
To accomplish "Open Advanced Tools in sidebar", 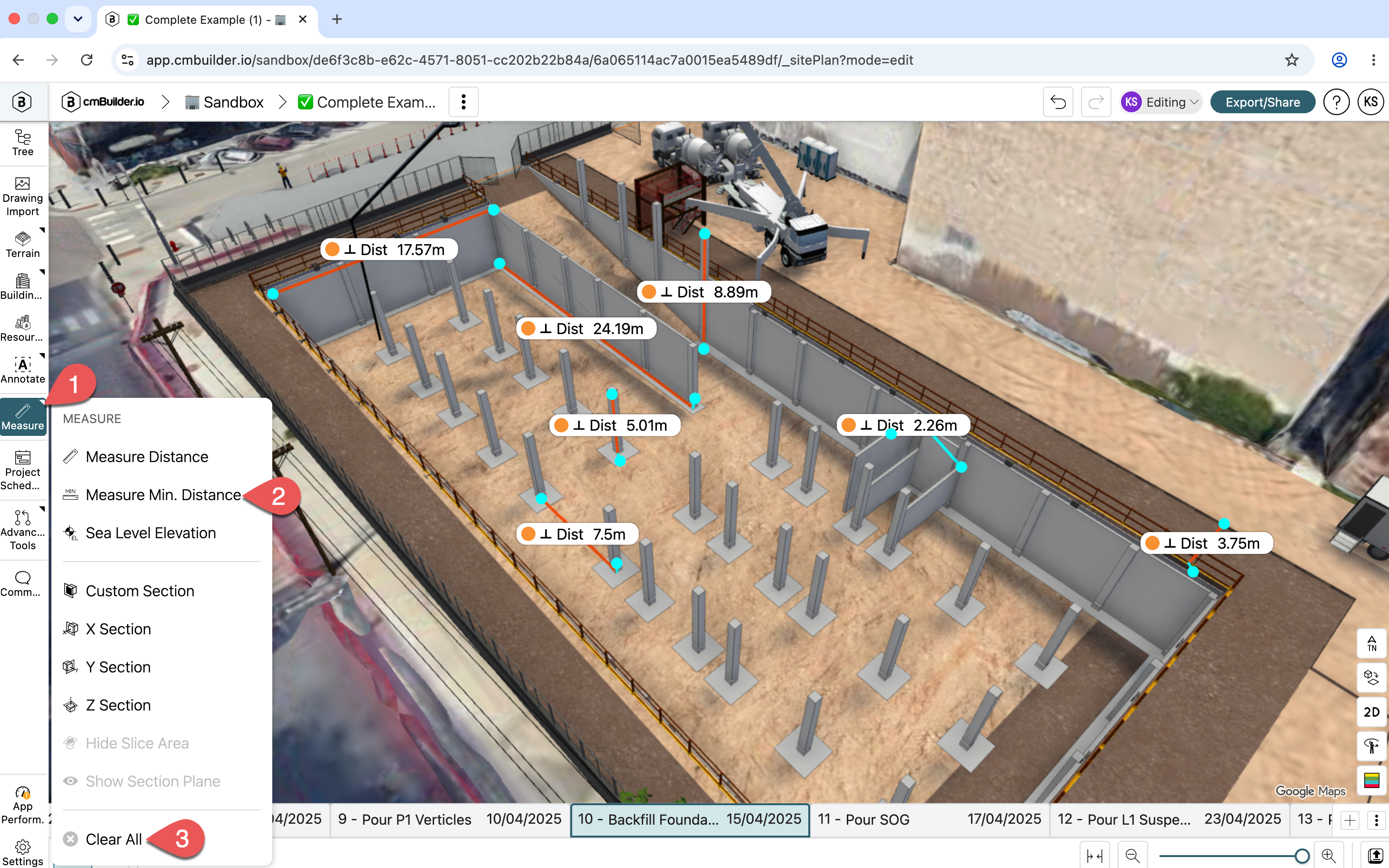I will tap(23, 530).
